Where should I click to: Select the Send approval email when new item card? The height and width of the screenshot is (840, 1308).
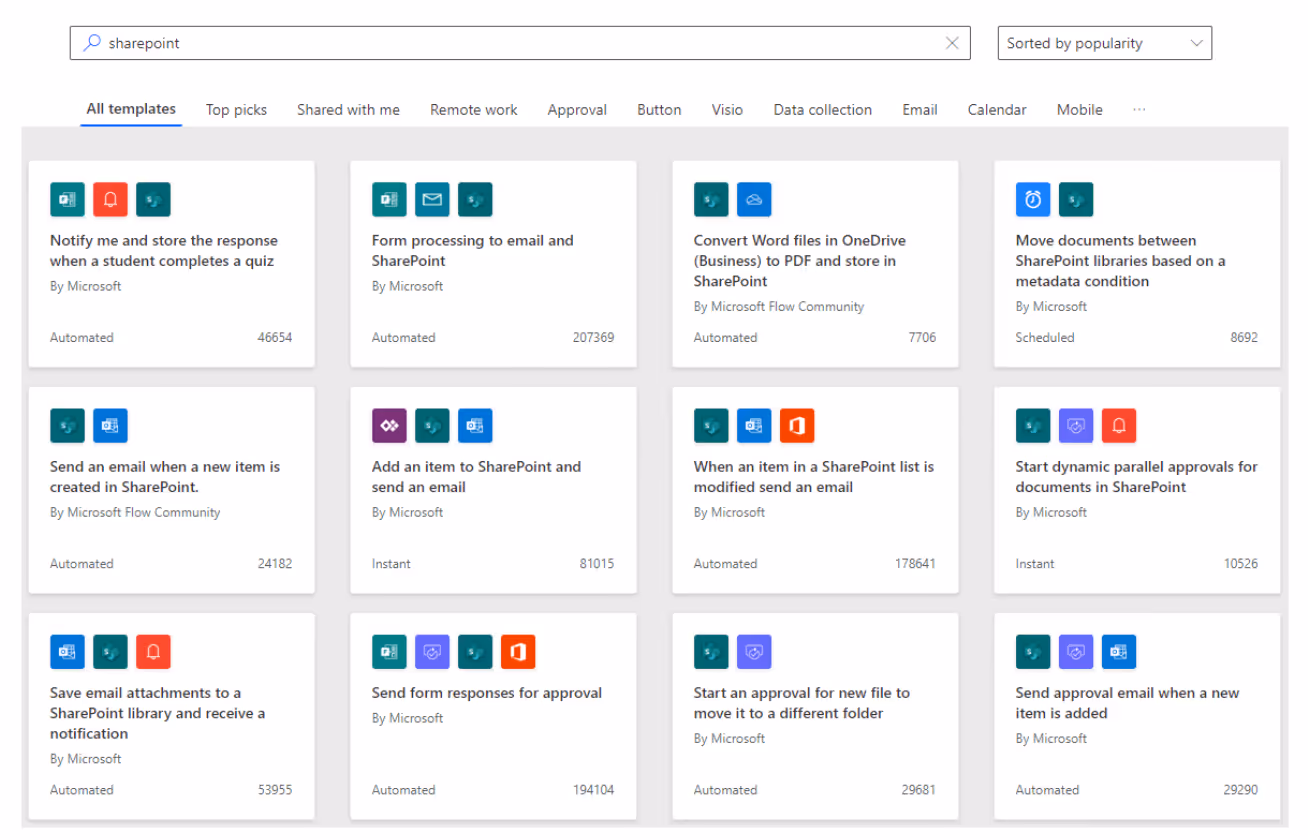pyautogui.click(x=1137, y=716)
